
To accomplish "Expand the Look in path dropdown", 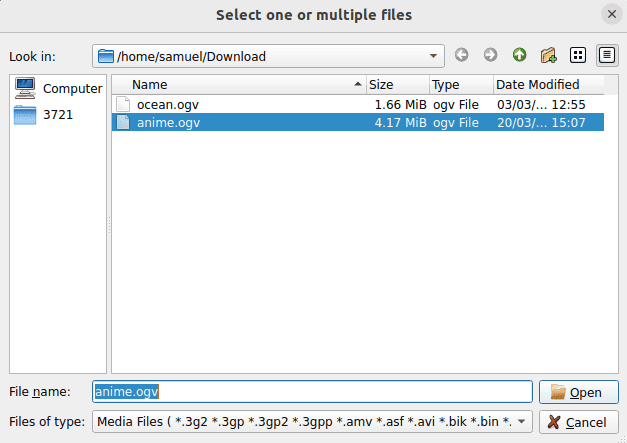I will click(x=434, y=56).
